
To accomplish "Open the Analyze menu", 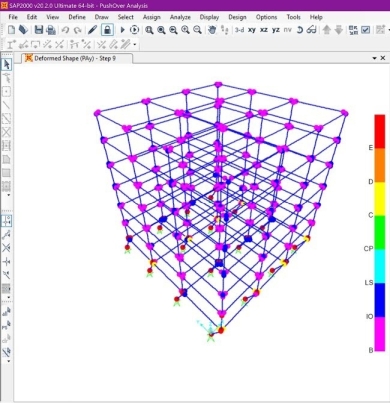I will pyautogui.click(x=180, y=17).
